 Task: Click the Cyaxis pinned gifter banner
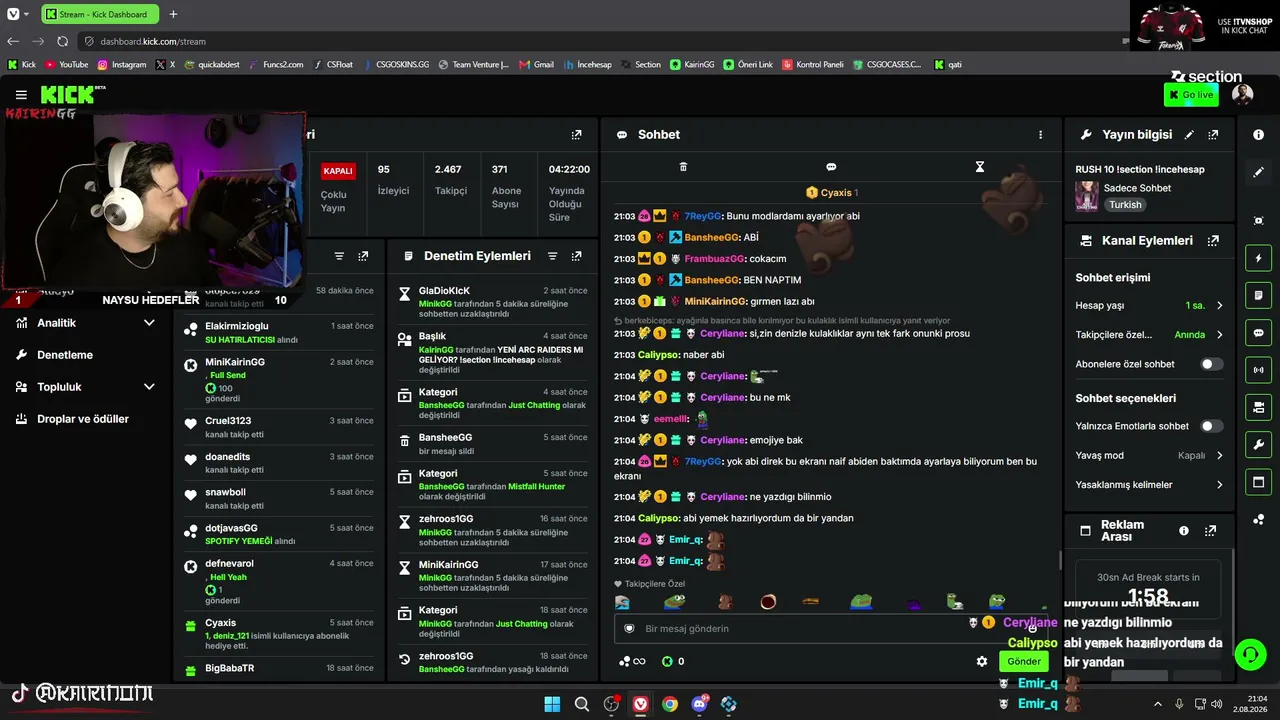(x=832, y=193)
